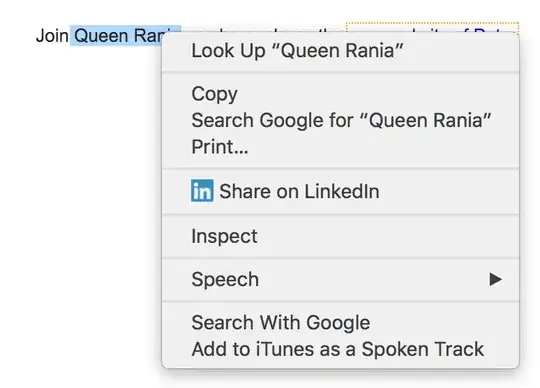Click Search Google for "Queen Rania"

coord(340,120)
